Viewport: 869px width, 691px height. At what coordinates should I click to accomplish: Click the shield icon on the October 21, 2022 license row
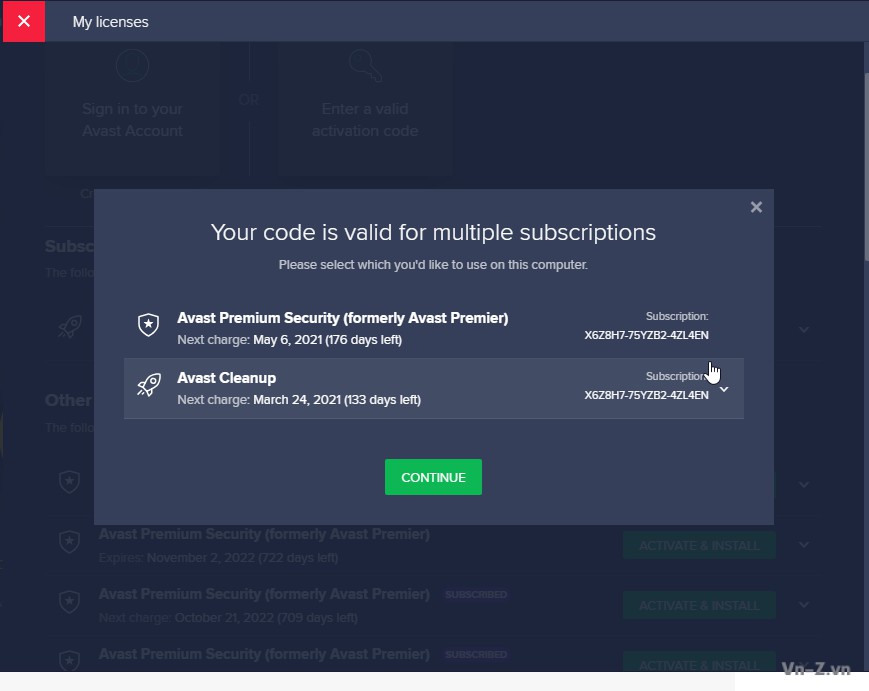point(69,602)
